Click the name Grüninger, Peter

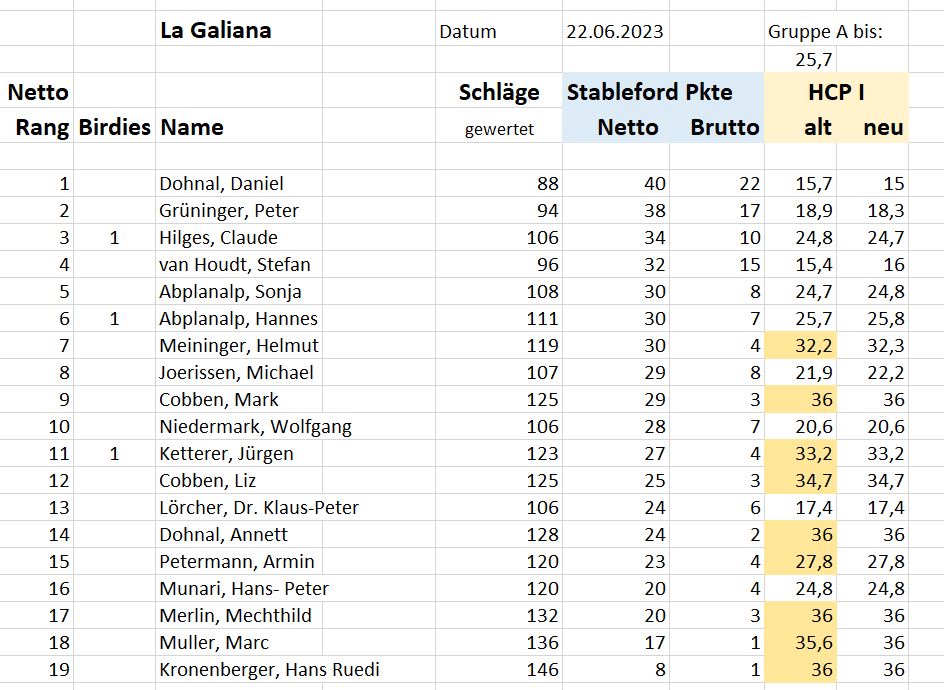click(229, 211)
